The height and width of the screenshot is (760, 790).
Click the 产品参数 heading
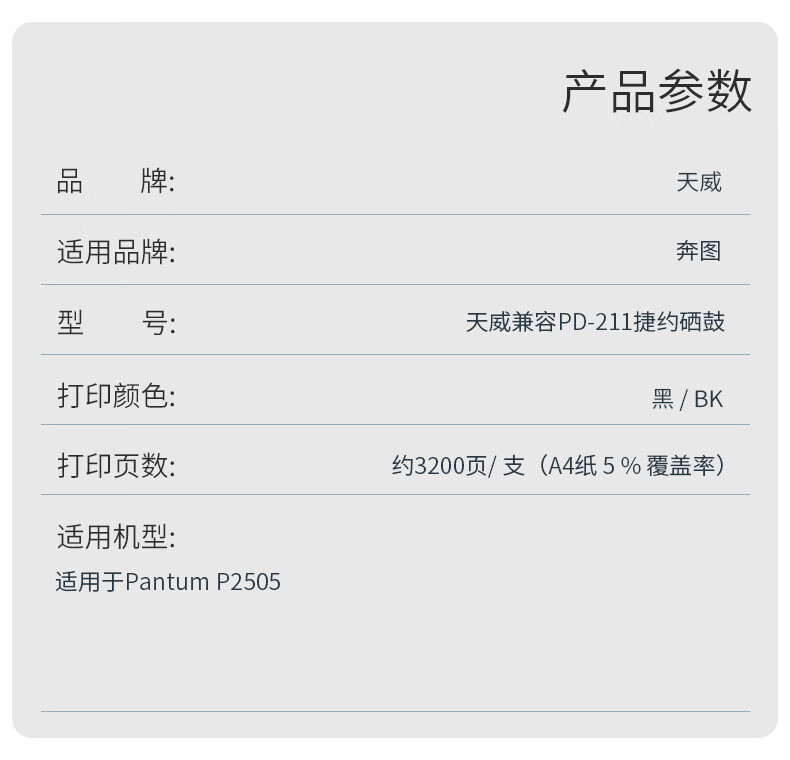click(x=656, y=91)
